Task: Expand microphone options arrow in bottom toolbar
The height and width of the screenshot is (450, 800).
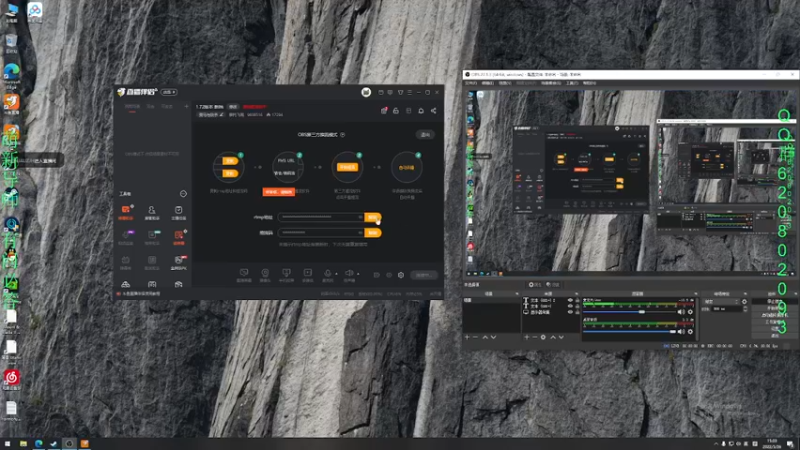Action: [x=336, y=274]
